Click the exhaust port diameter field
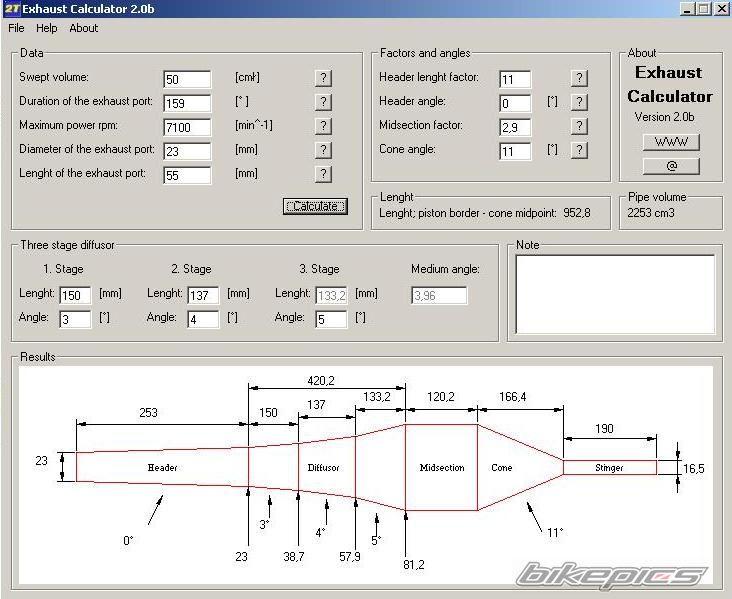Viewport: 732px width, 599px height. click(x=187, y=151)
